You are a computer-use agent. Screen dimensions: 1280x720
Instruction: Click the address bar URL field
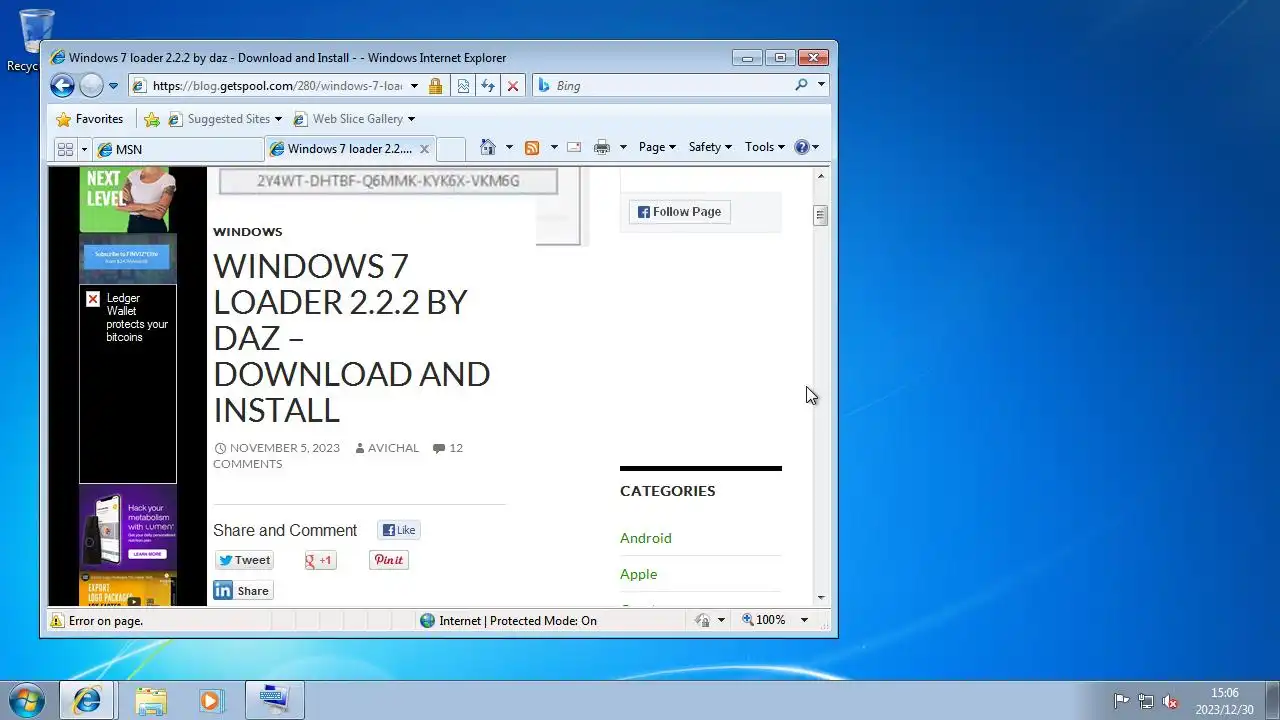278,86
